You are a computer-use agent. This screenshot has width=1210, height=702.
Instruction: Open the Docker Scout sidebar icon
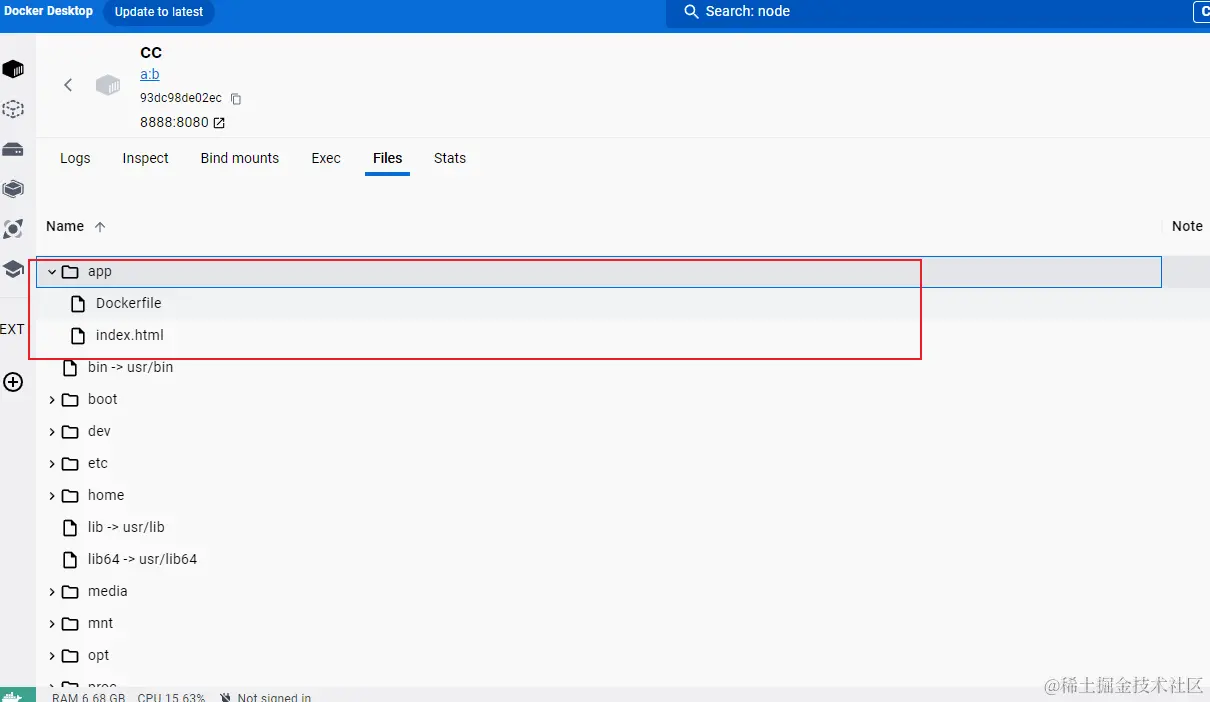13,229
